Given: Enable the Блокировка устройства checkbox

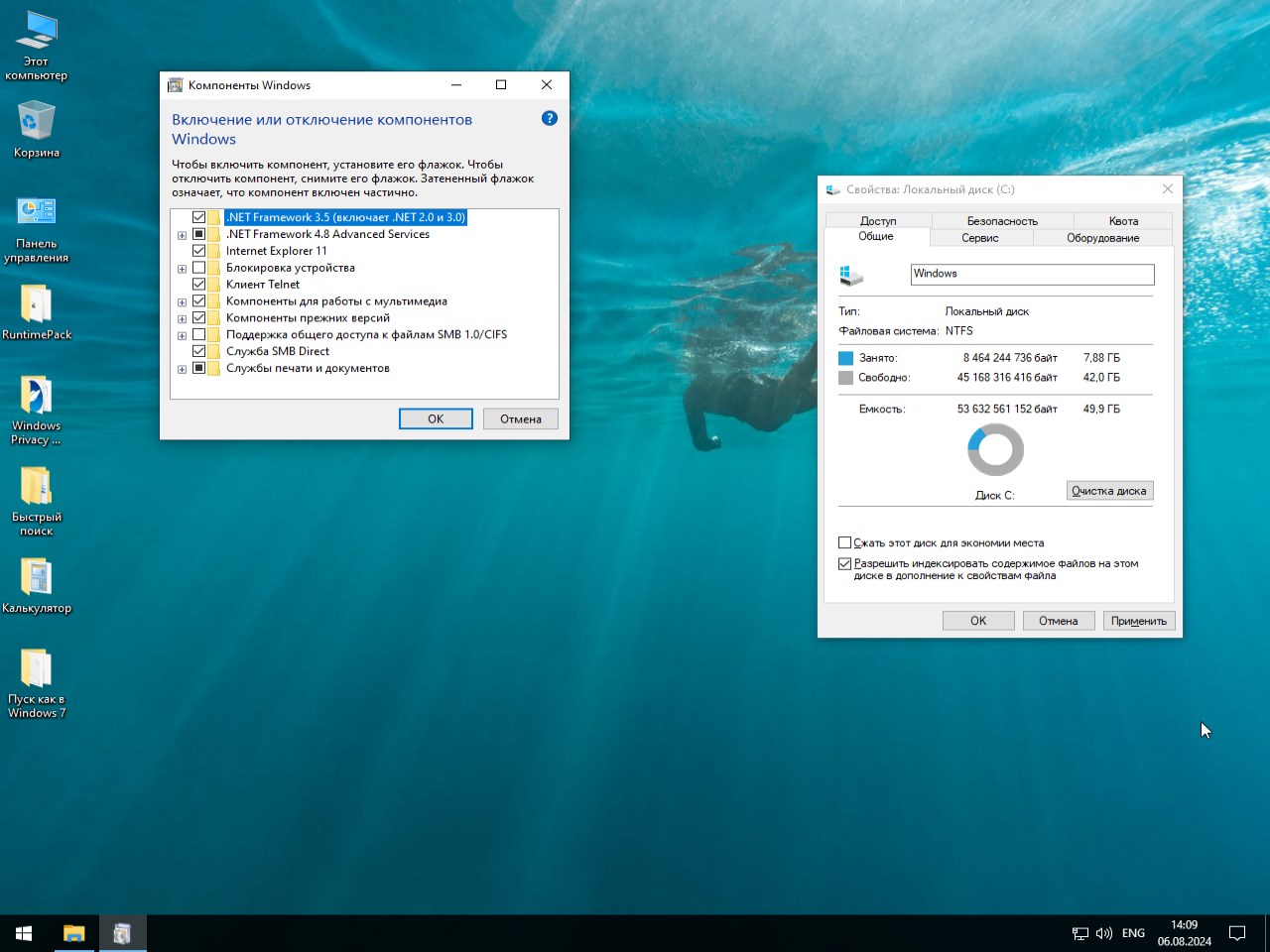Looking at the screenshot, I should [x=199, y=268].
